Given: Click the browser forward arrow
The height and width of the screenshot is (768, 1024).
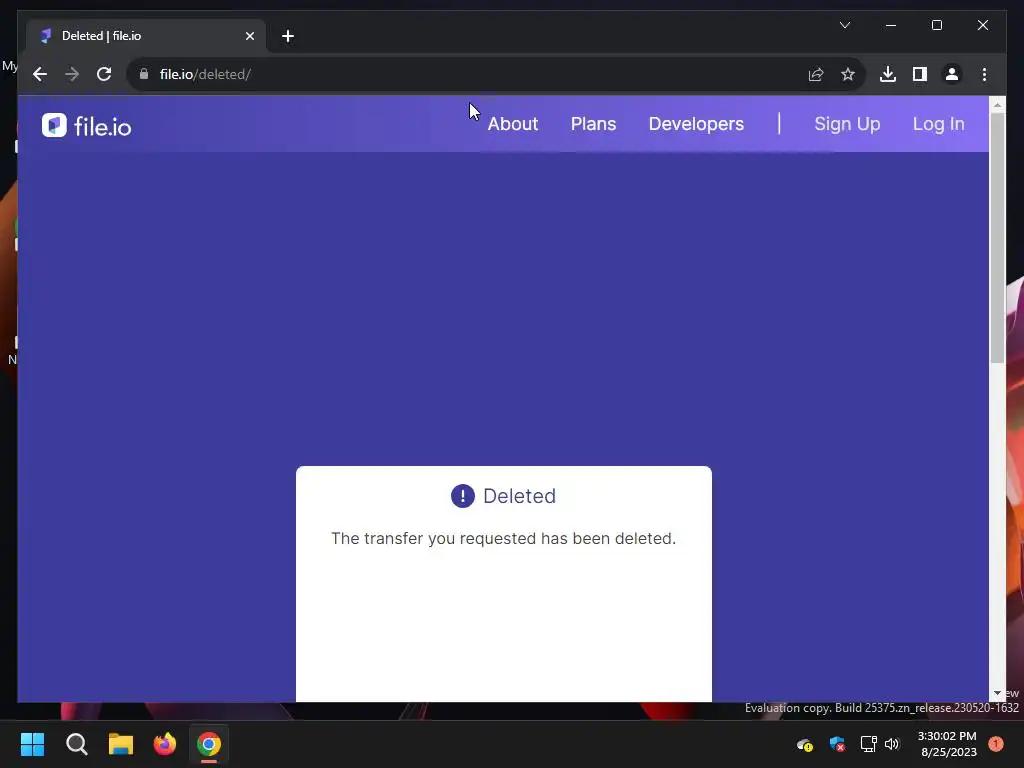Looking at the screenshot, I should point(72,74).
